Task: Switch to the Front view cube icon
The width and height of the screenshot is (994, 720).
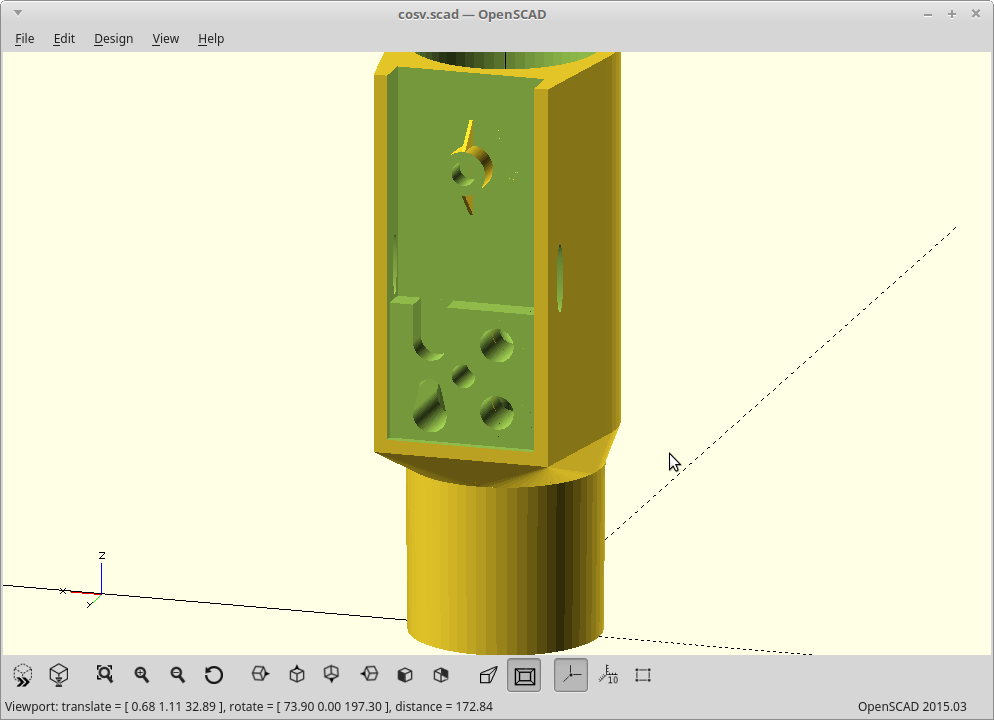Action: point(405,675)
